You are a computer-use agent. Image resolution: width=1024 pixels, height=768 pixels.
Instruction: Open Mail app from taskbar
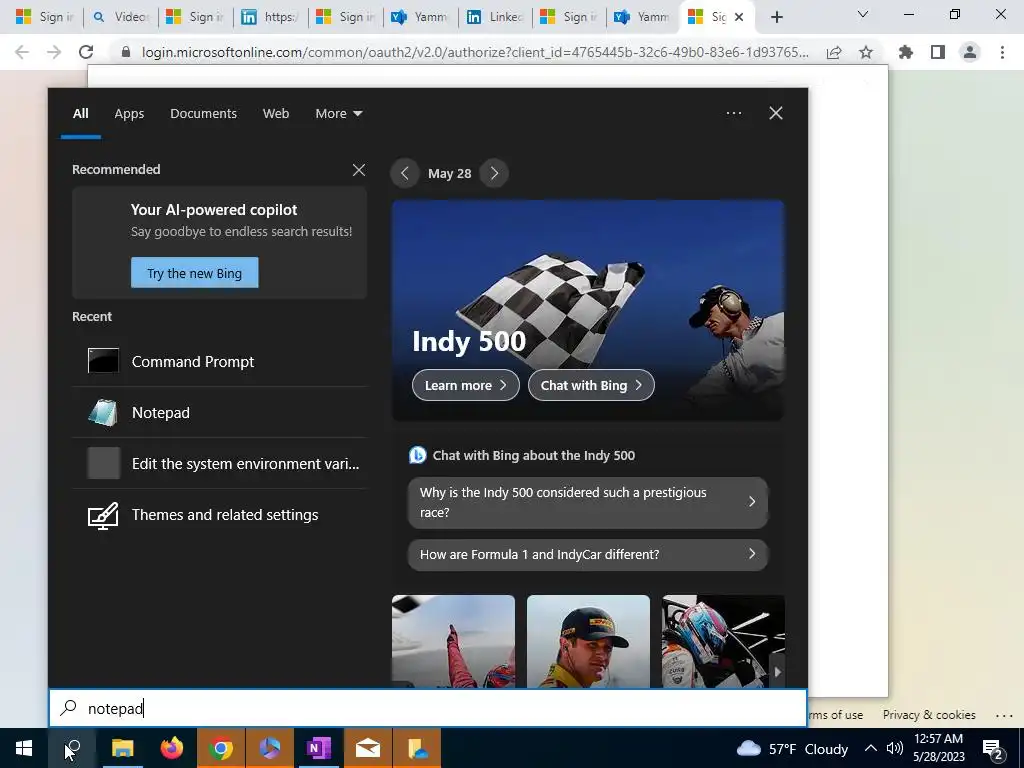click(368, 748)
